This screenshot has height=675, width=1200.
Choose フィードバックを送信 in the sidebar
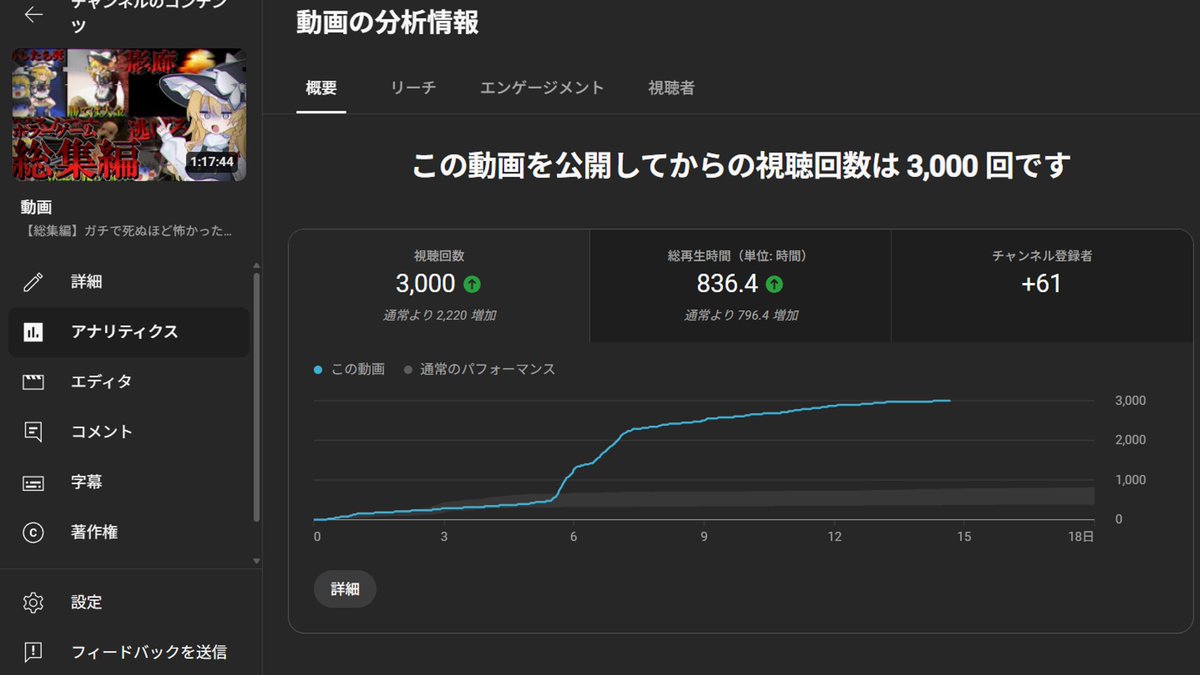pos(129,652)
